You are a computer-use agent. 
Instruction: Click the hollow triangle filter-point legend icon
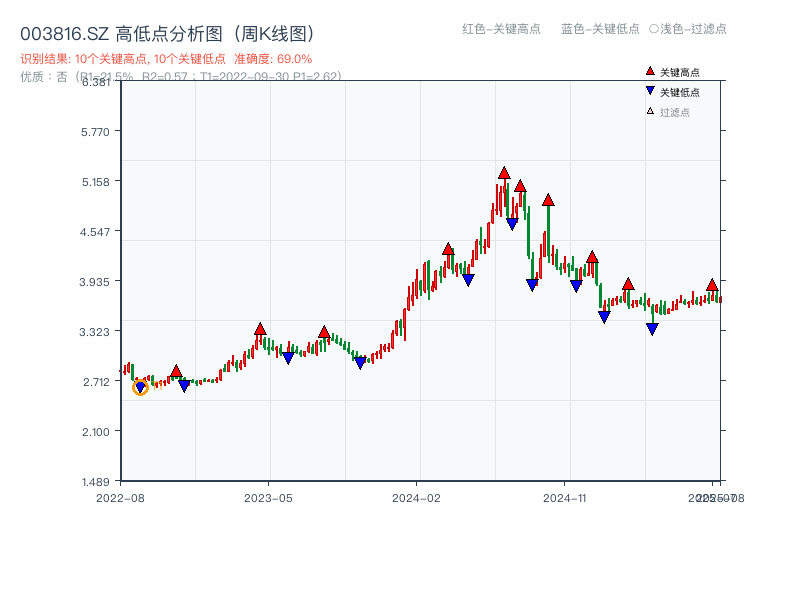650,111
